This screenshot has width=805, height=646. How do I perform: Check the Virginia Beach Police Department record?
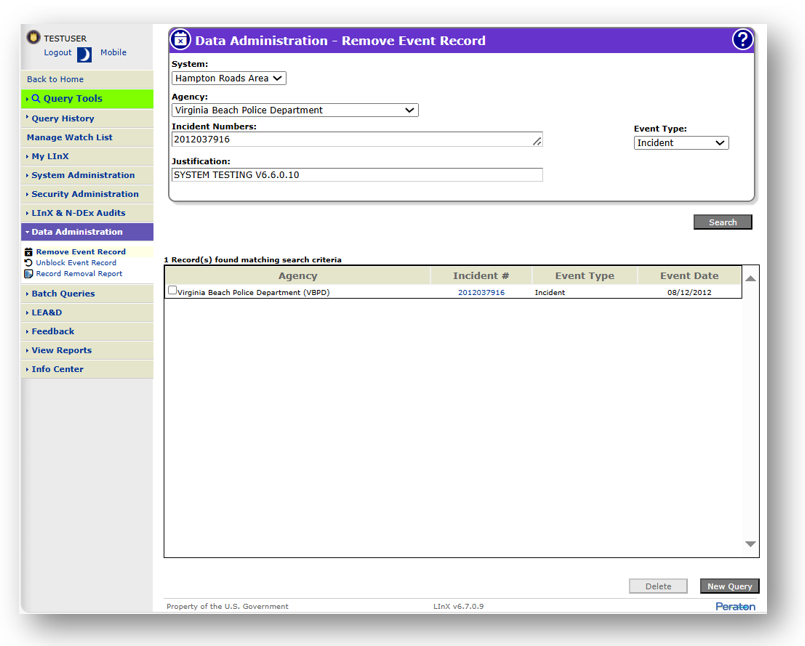tap(173, 291)
